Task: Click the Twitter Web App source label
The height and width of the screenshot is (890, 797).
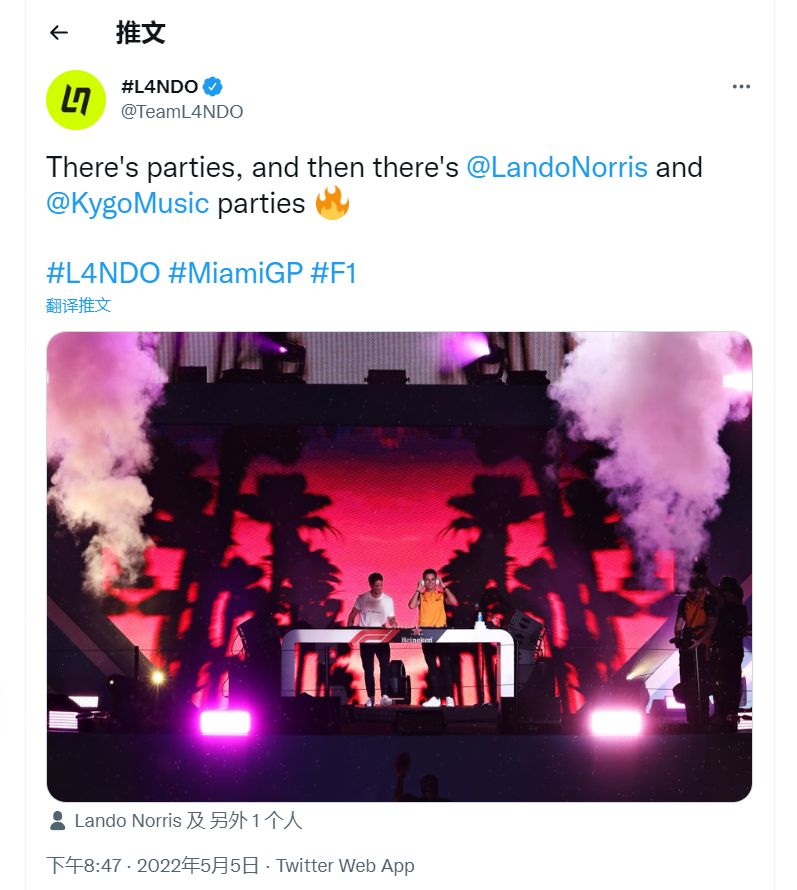Action: pyautogui.click(x=345, y=866)
